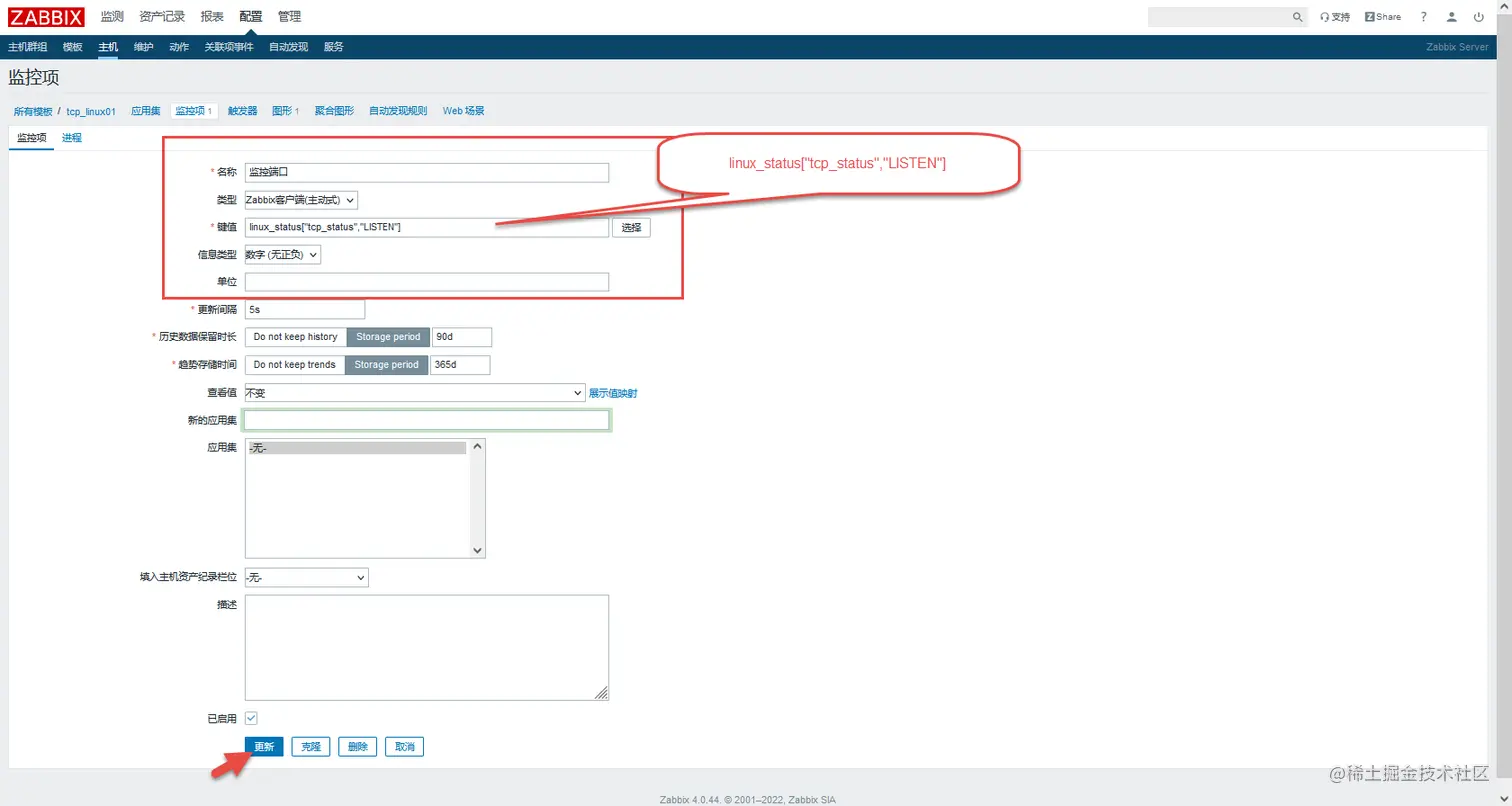The image size is (1512, 806).
Task: Select Do not keep history
Action: (x=296, y=337)
